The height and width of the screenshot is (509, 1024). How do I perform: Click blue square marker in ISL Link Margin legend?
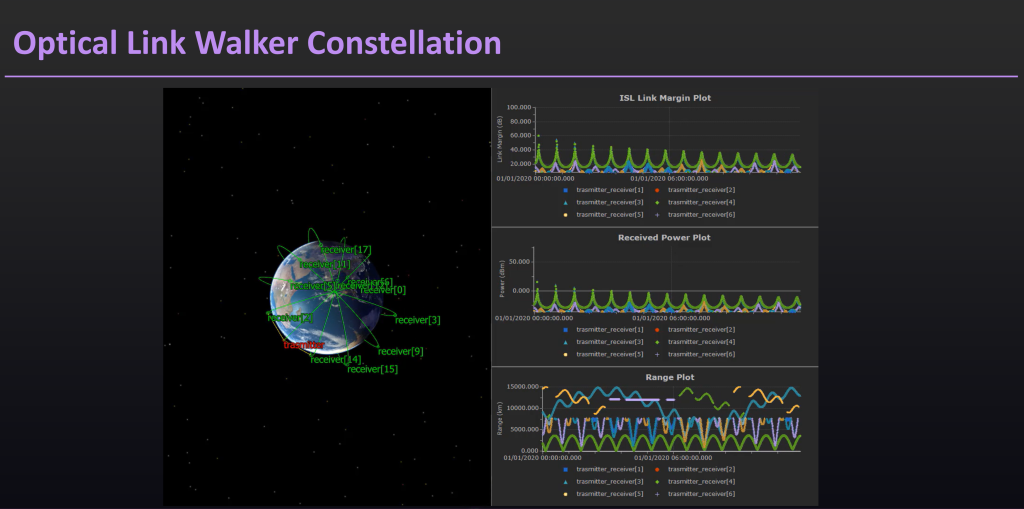[565, 189]
